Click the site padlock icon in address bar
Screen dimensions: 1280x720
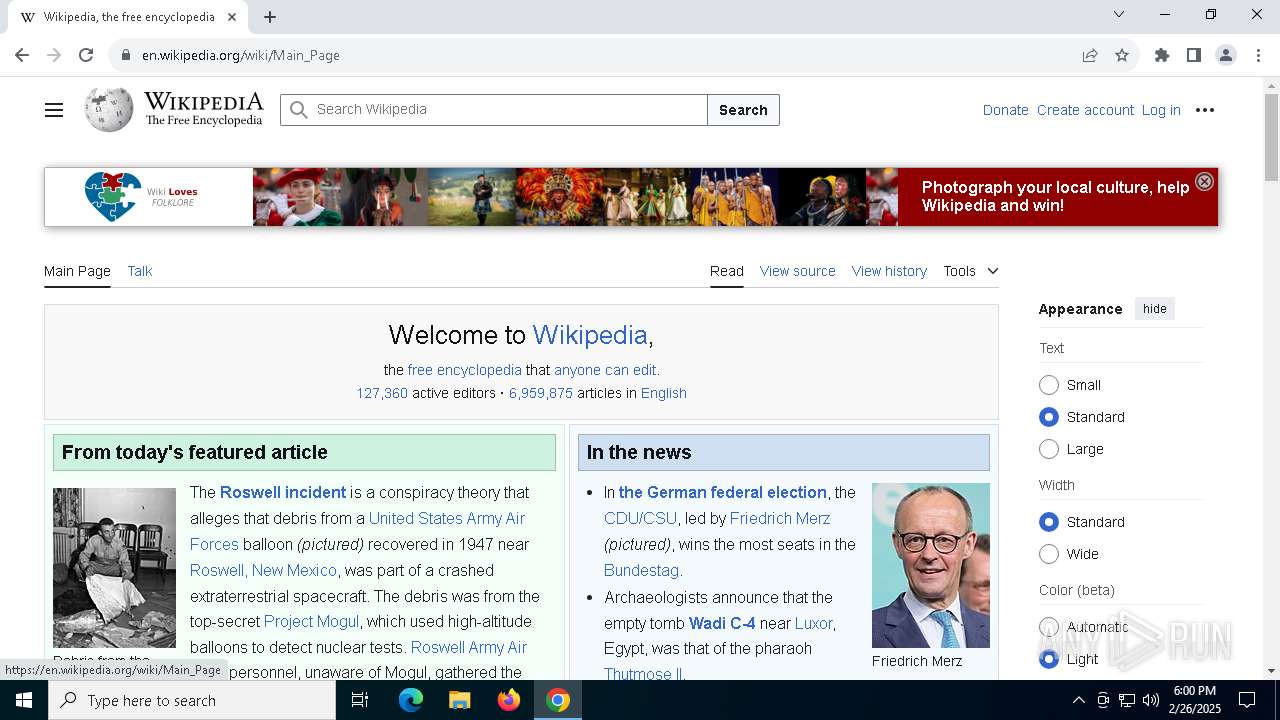126,55
